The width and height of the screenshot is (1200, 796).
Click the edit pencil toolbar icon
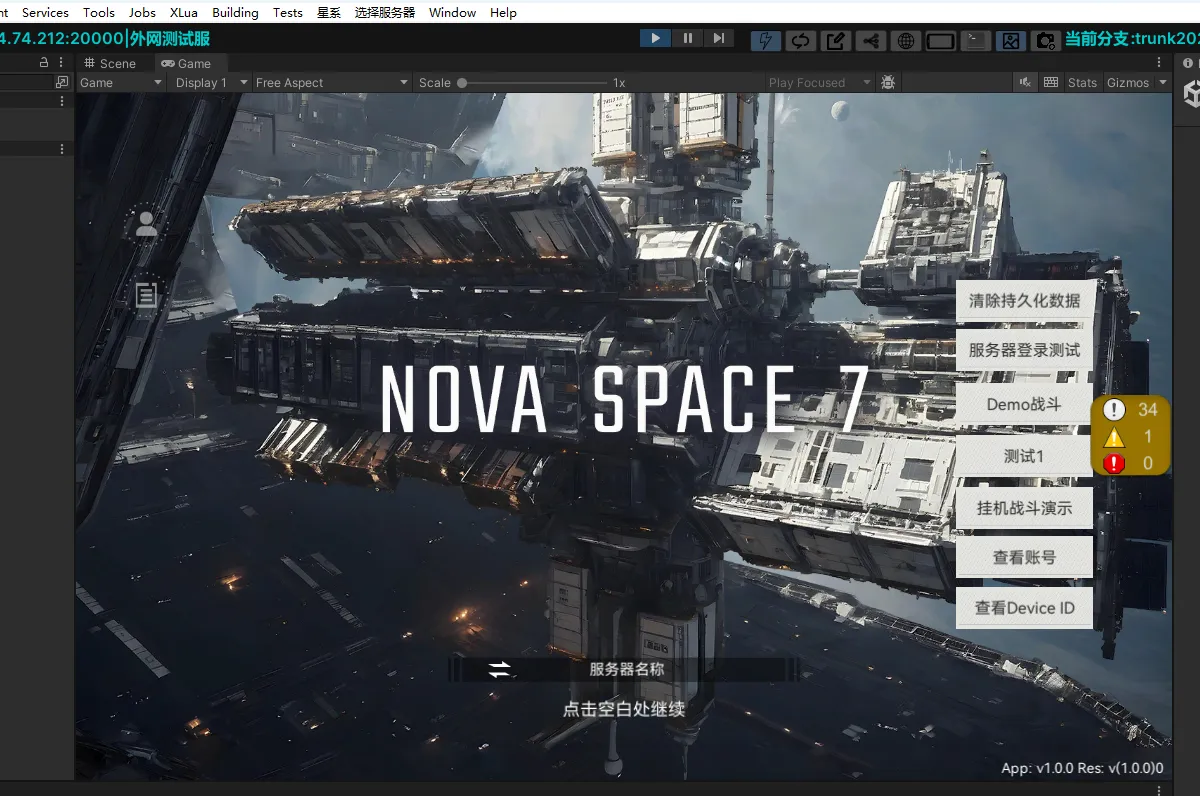pos(835,41)
